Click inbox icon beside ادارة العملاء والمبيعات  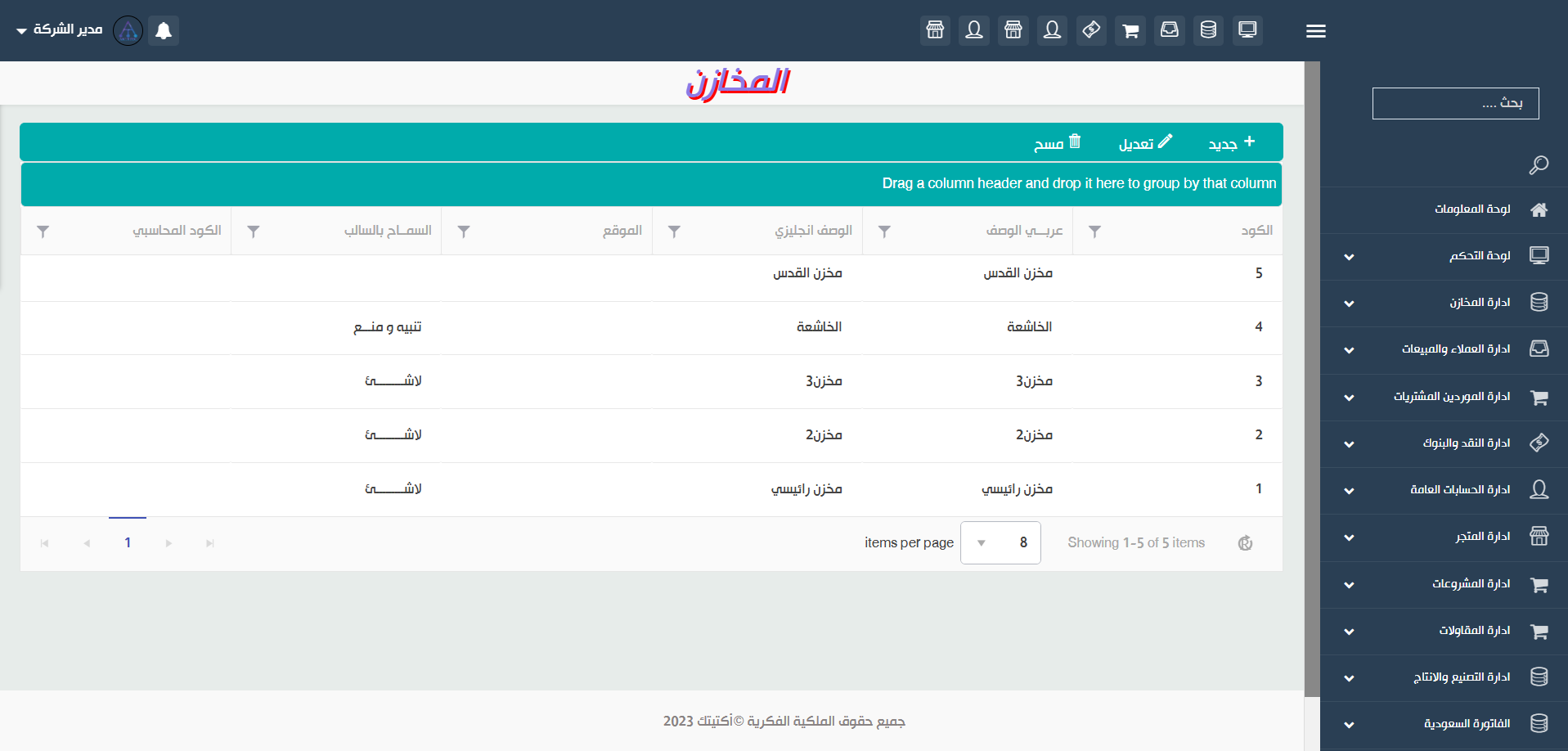tap(1539, 349)
